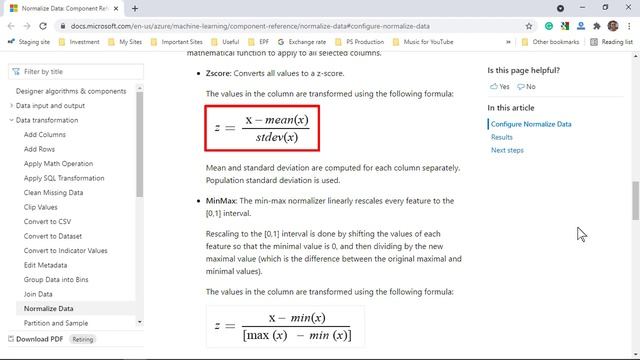Open Apply Math Operation article
Image resolution: width=640 pixels, height=360 pixels.
click(58, 164)
